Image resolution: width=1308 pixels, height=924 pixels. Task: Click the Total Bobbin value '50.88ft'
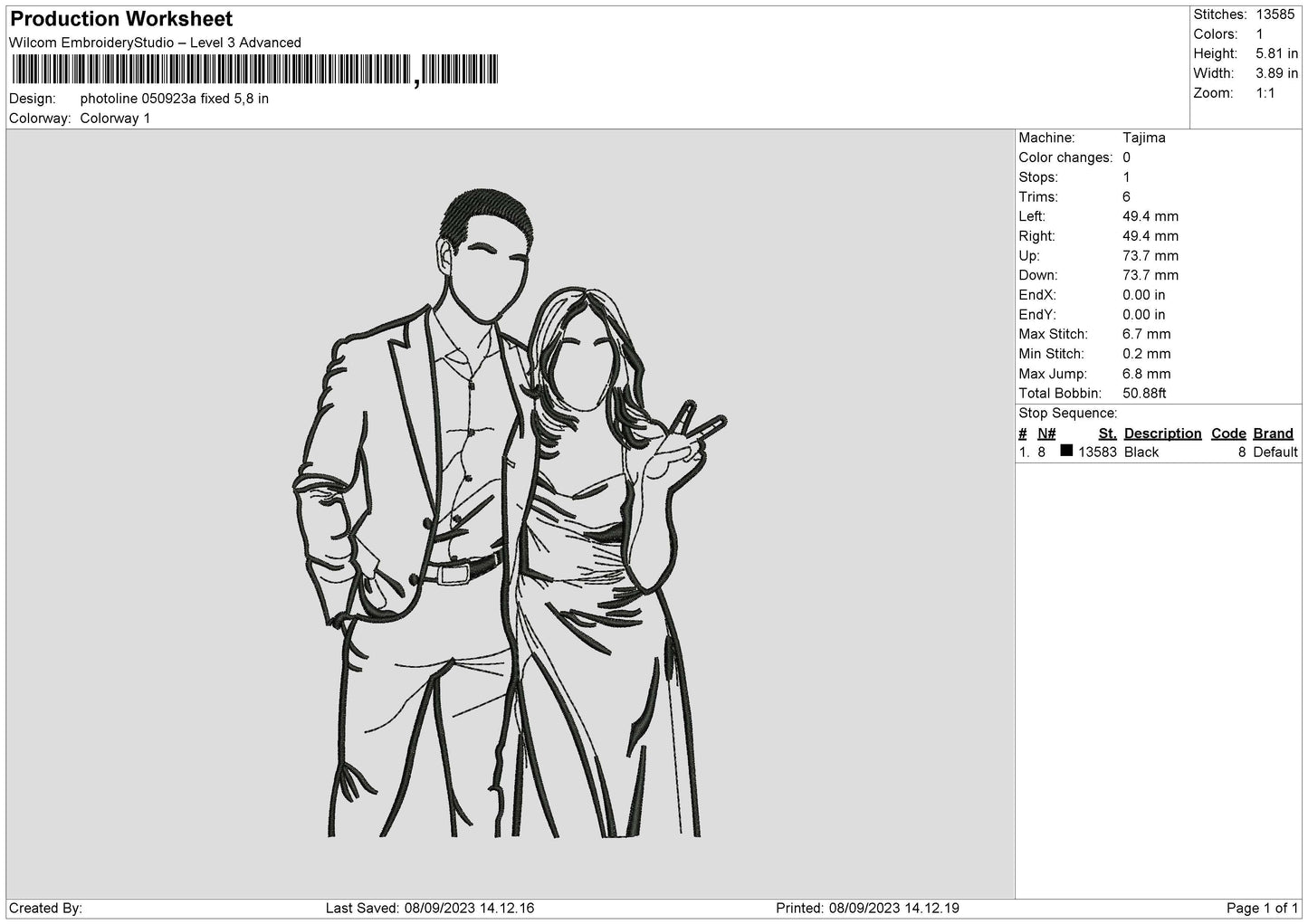(x=1144, y=394)
